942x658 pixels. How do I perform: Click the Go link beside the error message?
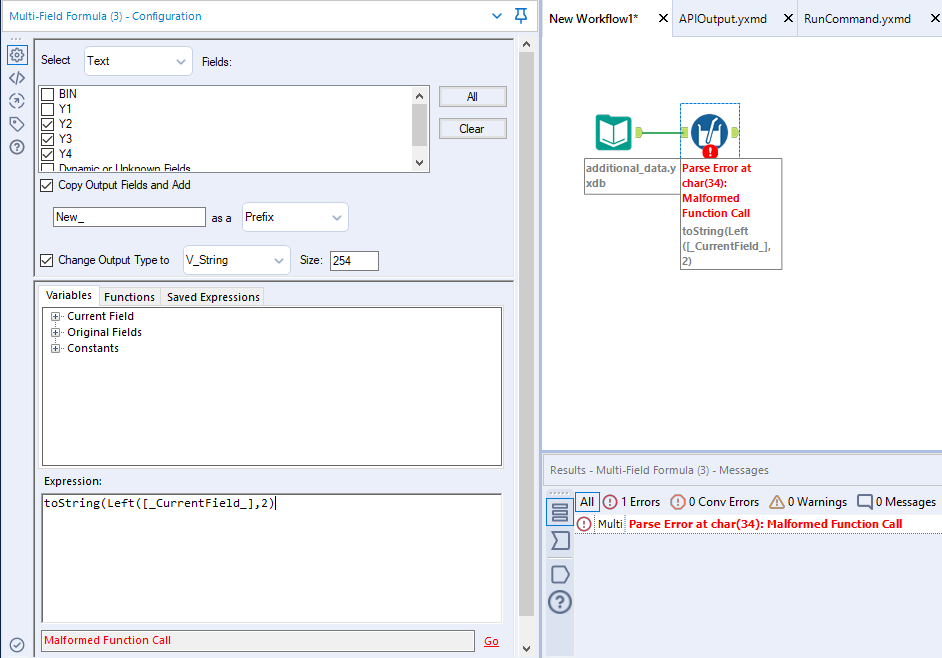(491, 640)
